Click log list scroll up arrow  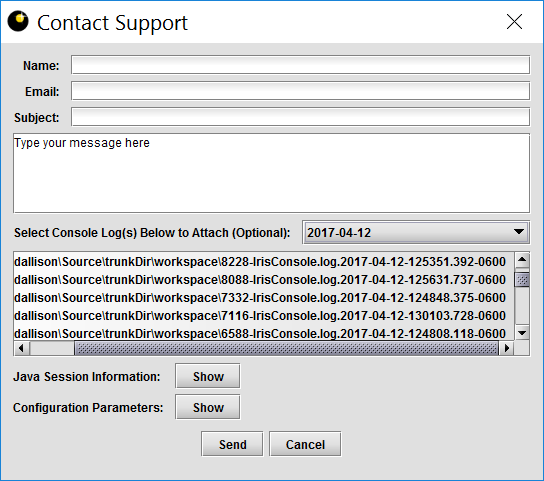tap(522, 260)
